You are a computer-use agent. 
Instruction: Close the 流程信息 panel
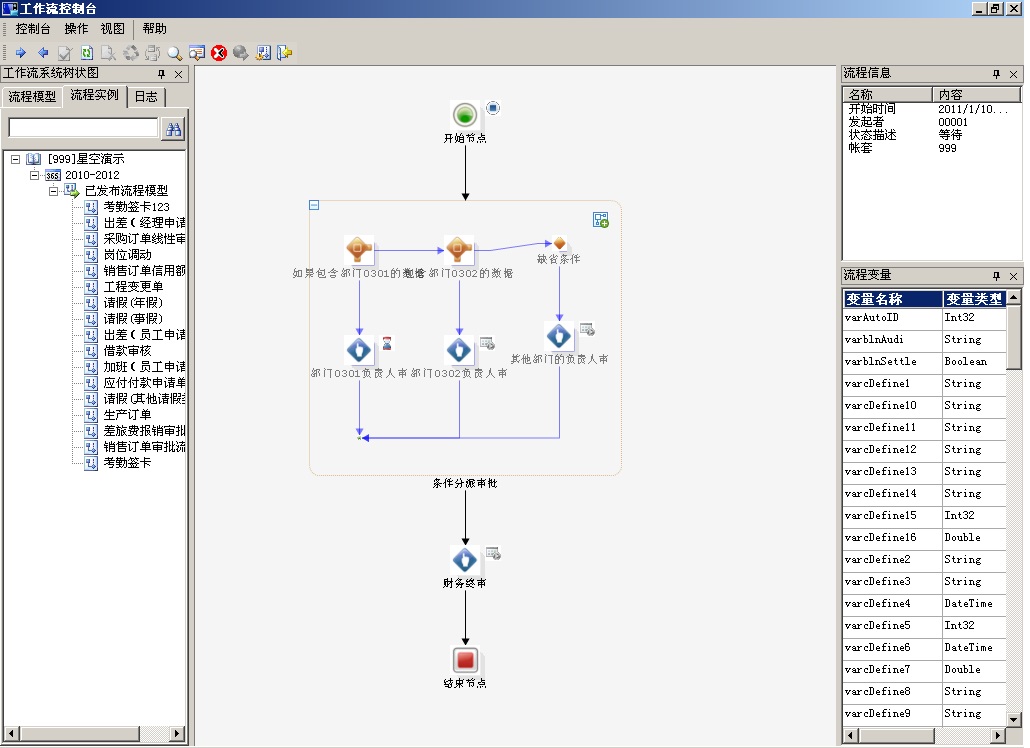pyautogui.click(x=1013, y=74)
